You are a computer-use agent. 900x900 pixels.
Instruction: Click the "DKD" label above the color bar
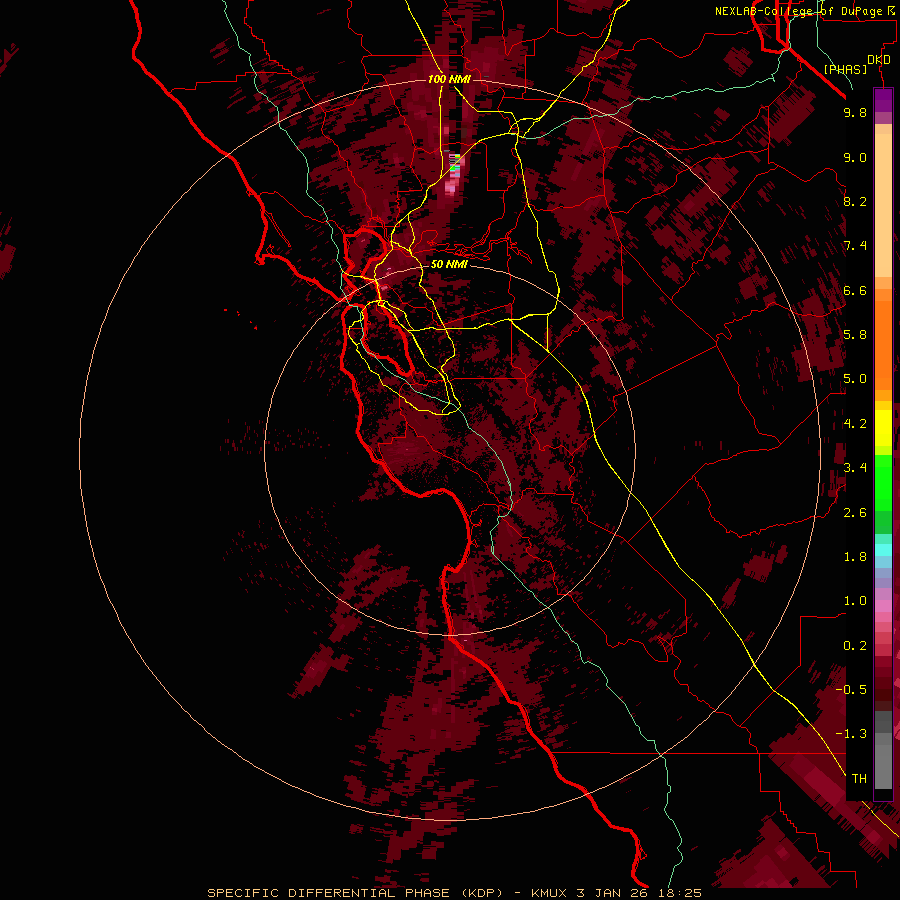tap(879, 60)
